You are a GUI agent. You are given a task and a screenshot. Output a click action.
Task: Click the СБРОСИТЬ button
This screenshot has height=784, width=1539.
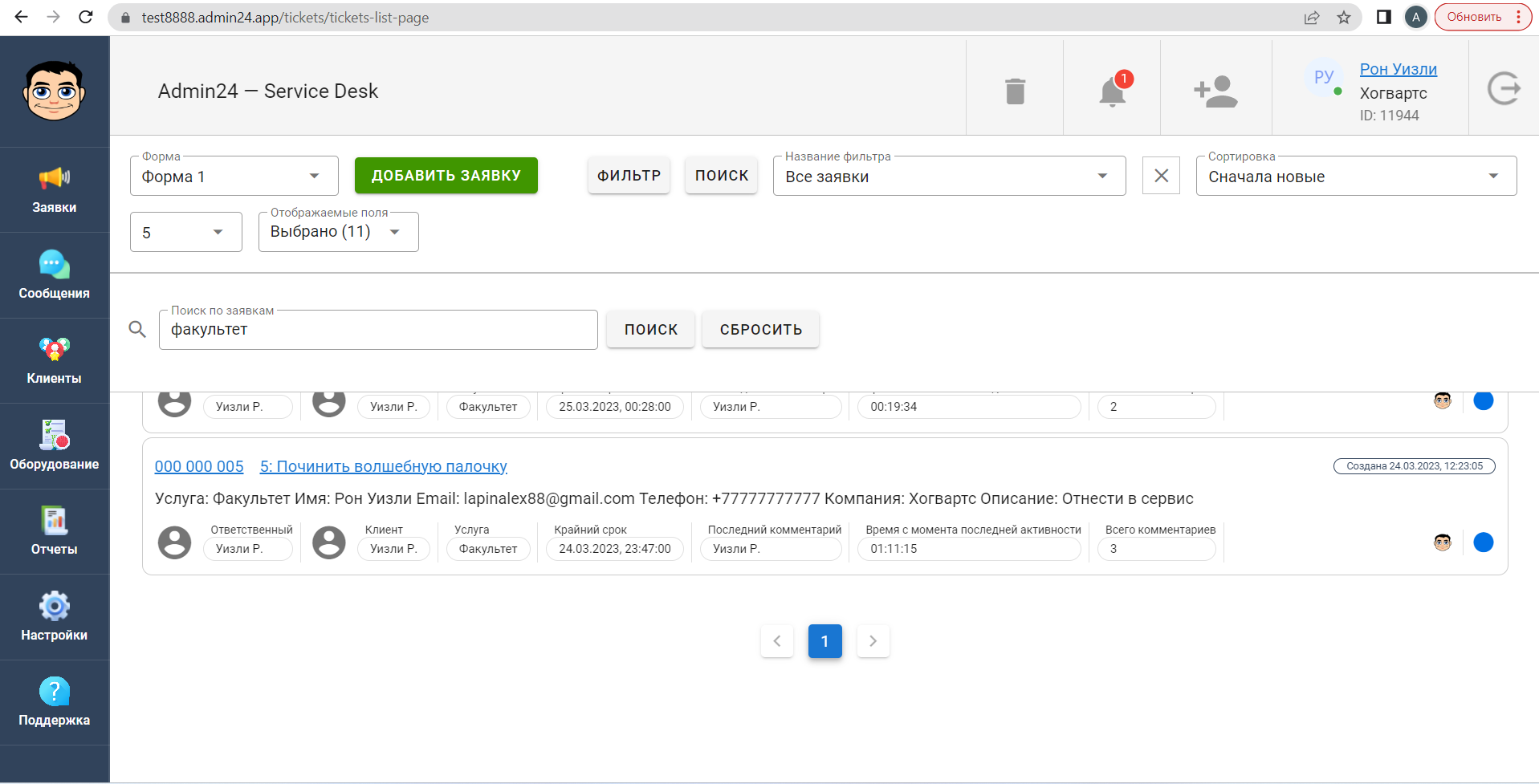click(760, 329)
